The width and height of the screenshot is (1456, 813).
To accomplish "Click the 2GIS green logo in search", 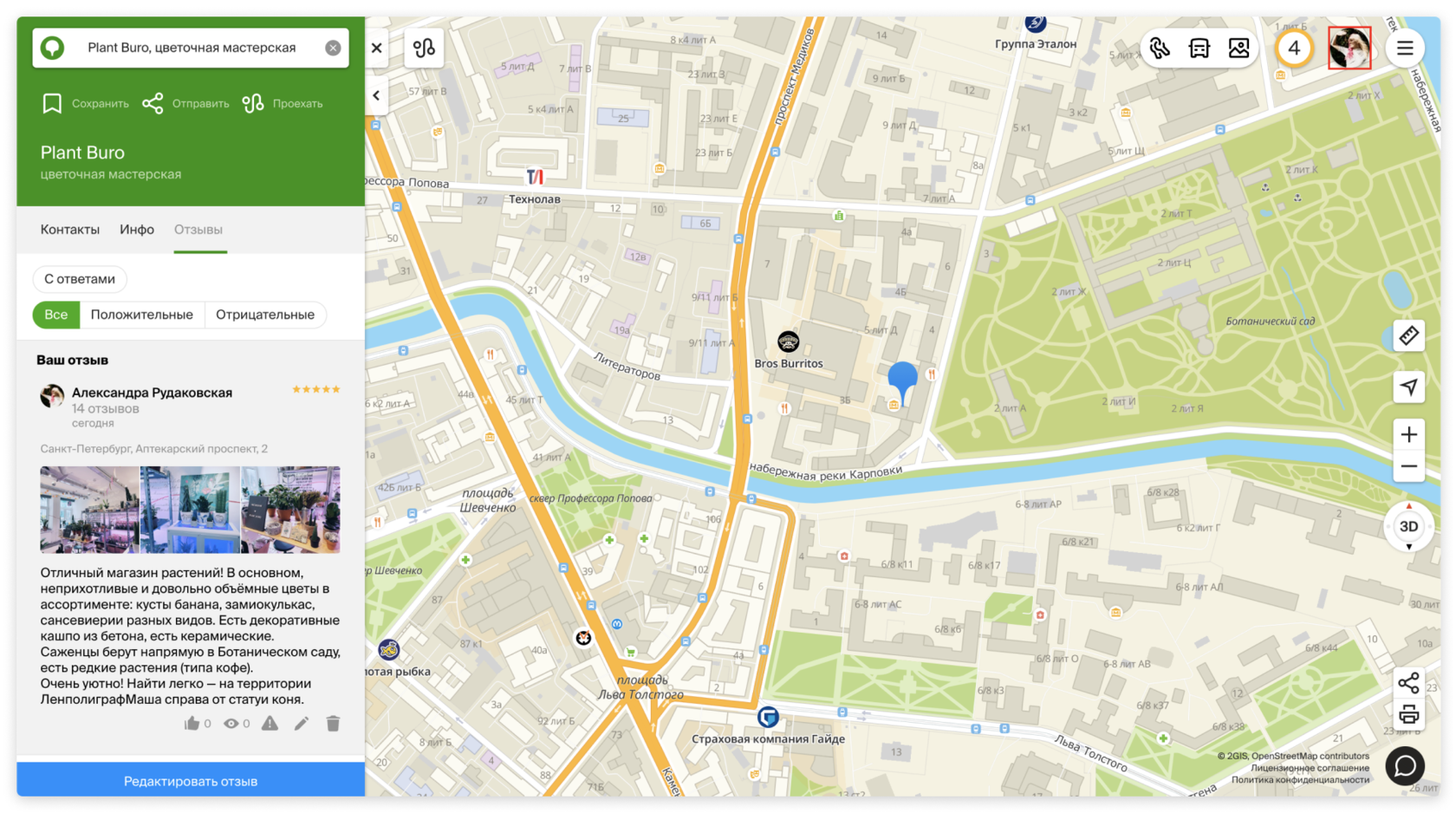I will coord(53,48).
